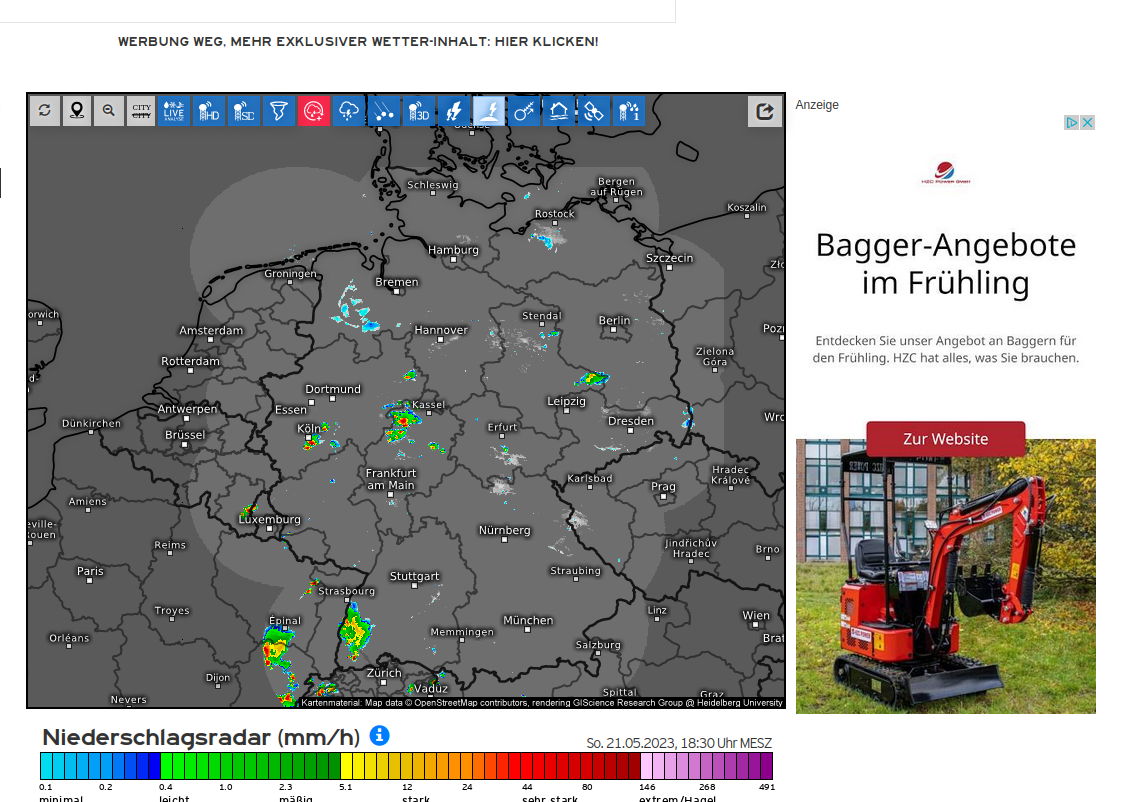This screenshot has height=802, width=1135.
Task: Click the info icon beside Niederschlagsradar
Action: tap(379, 736)
